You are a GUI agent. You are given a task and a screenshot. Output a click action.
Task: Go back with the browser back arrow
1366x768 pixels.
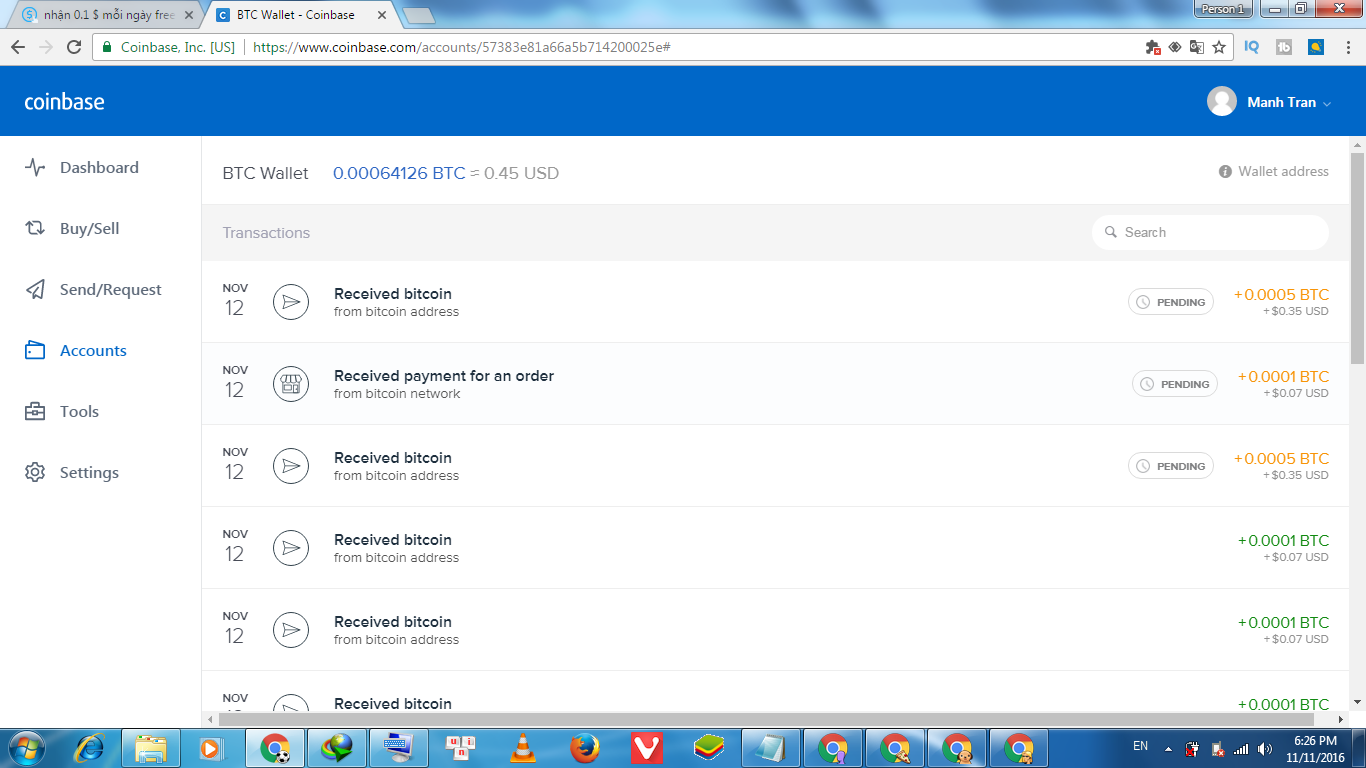pos(18,47)
